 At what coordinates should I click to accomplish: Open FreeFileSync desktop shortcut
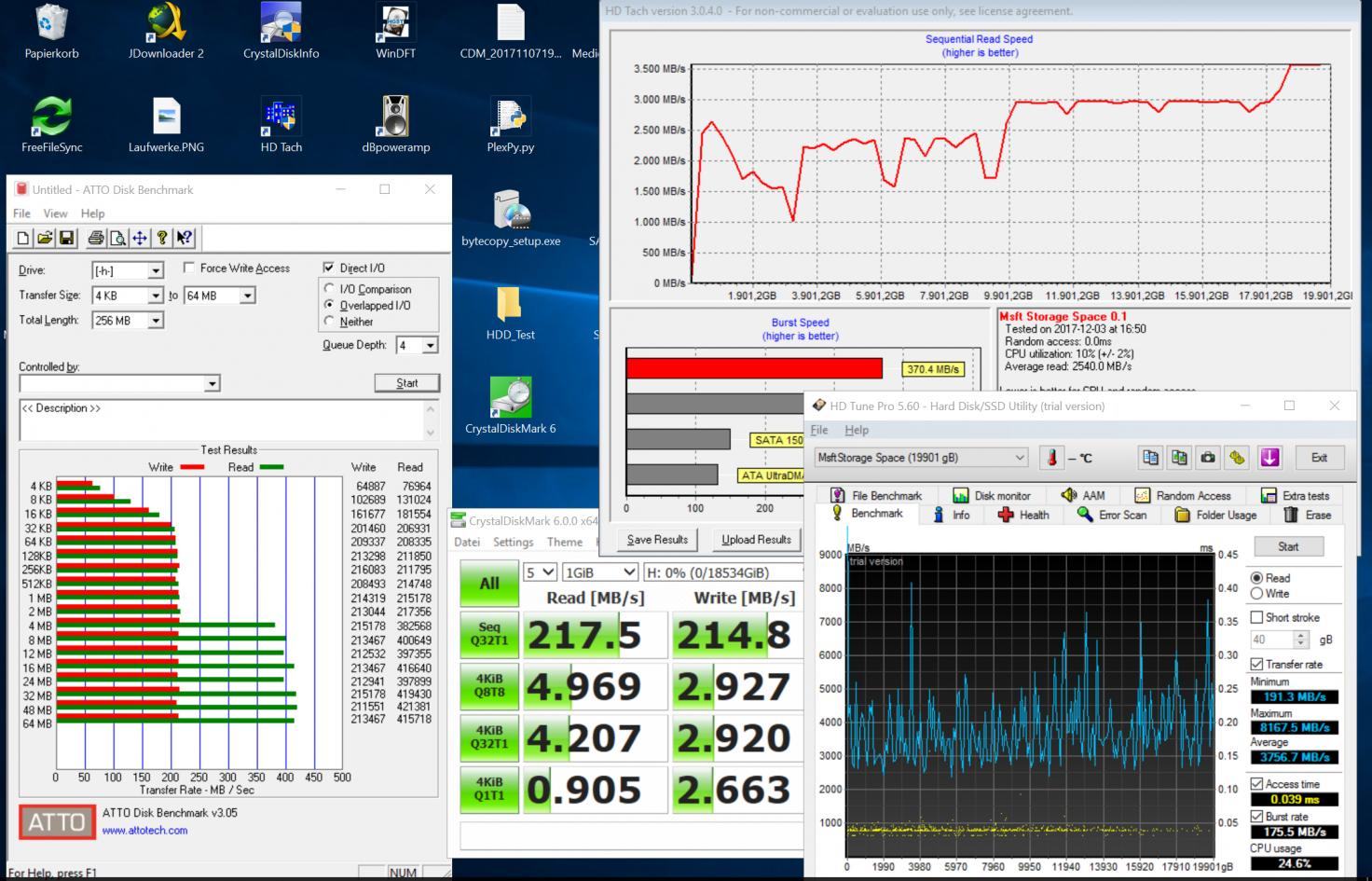(51, 125)
